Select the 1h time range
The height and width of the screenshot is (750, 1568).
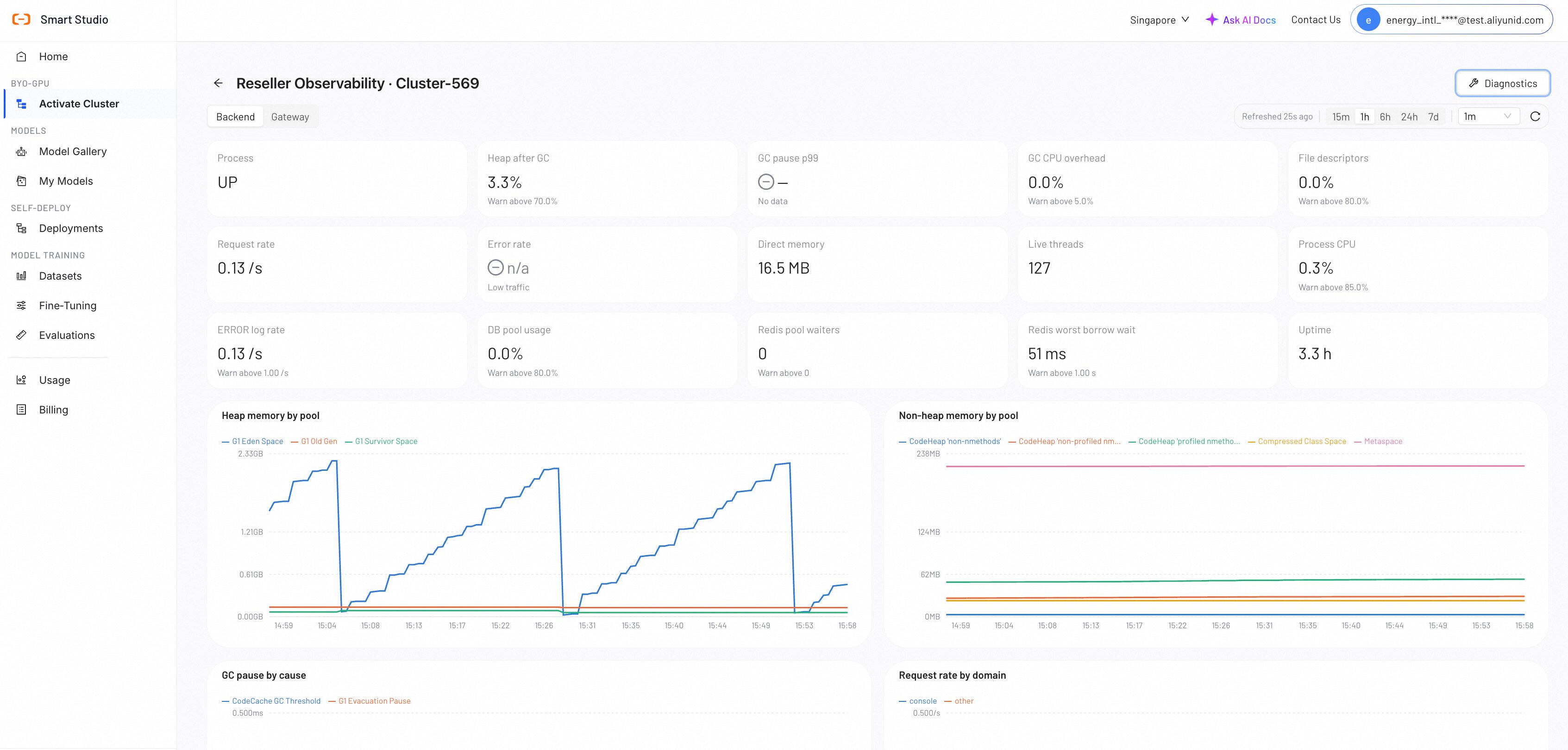1365,117
